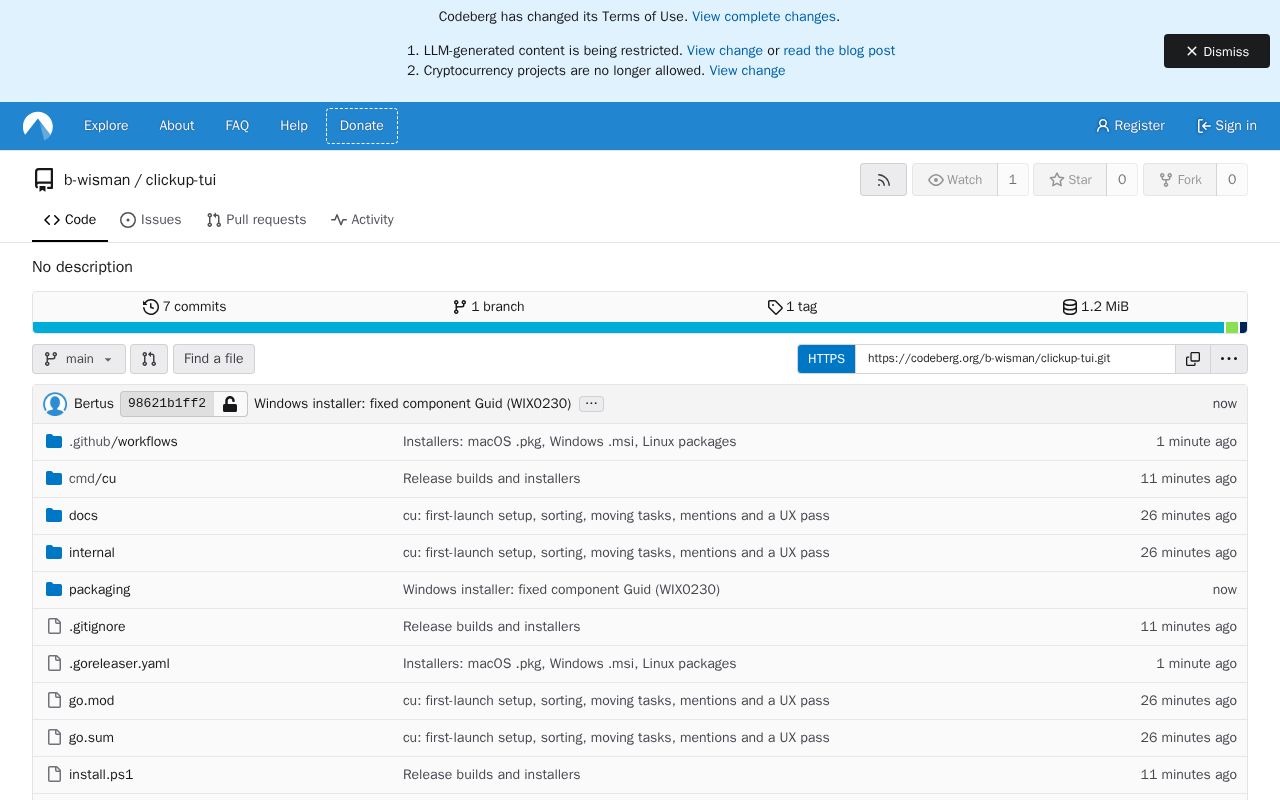Click the green language bar segment

click(x=1232, y=328)
